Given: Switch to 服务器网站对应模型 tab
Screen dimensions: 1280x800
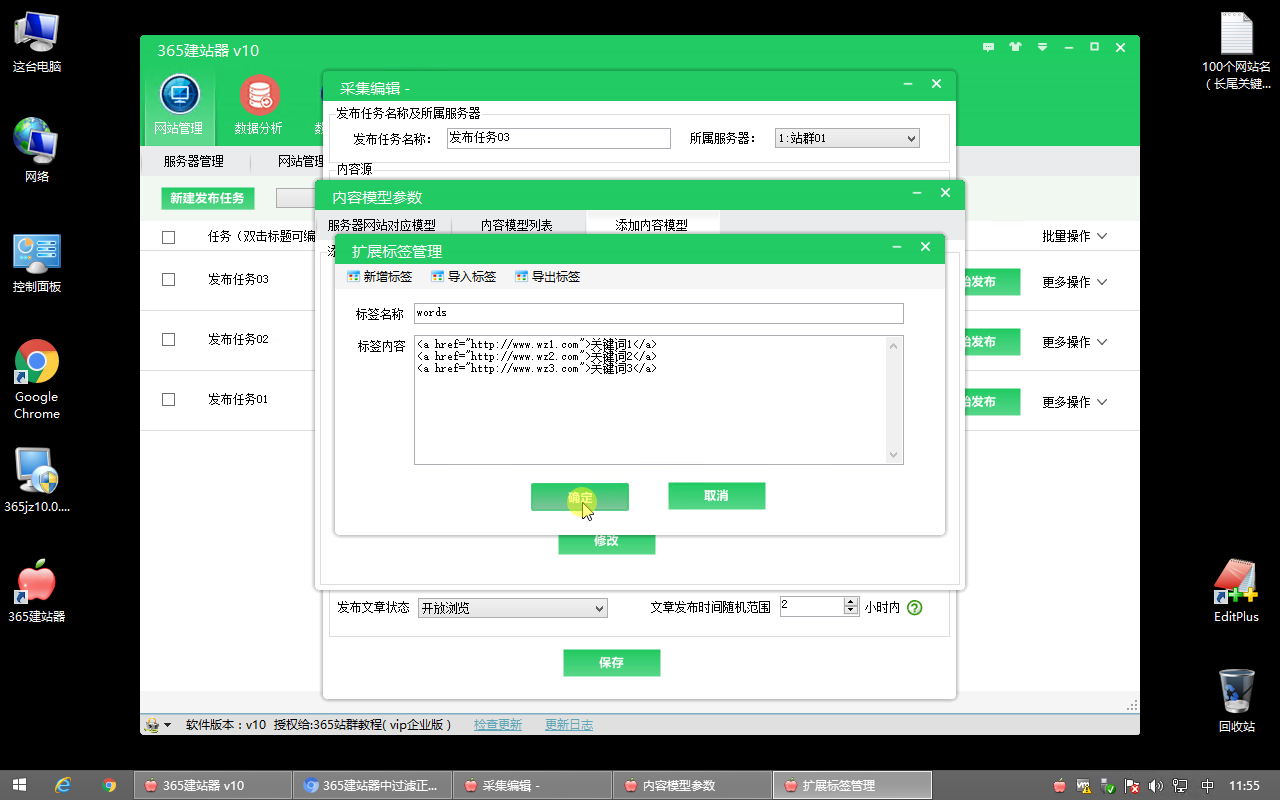Looking at the screenshot, I should coord(382,225).
